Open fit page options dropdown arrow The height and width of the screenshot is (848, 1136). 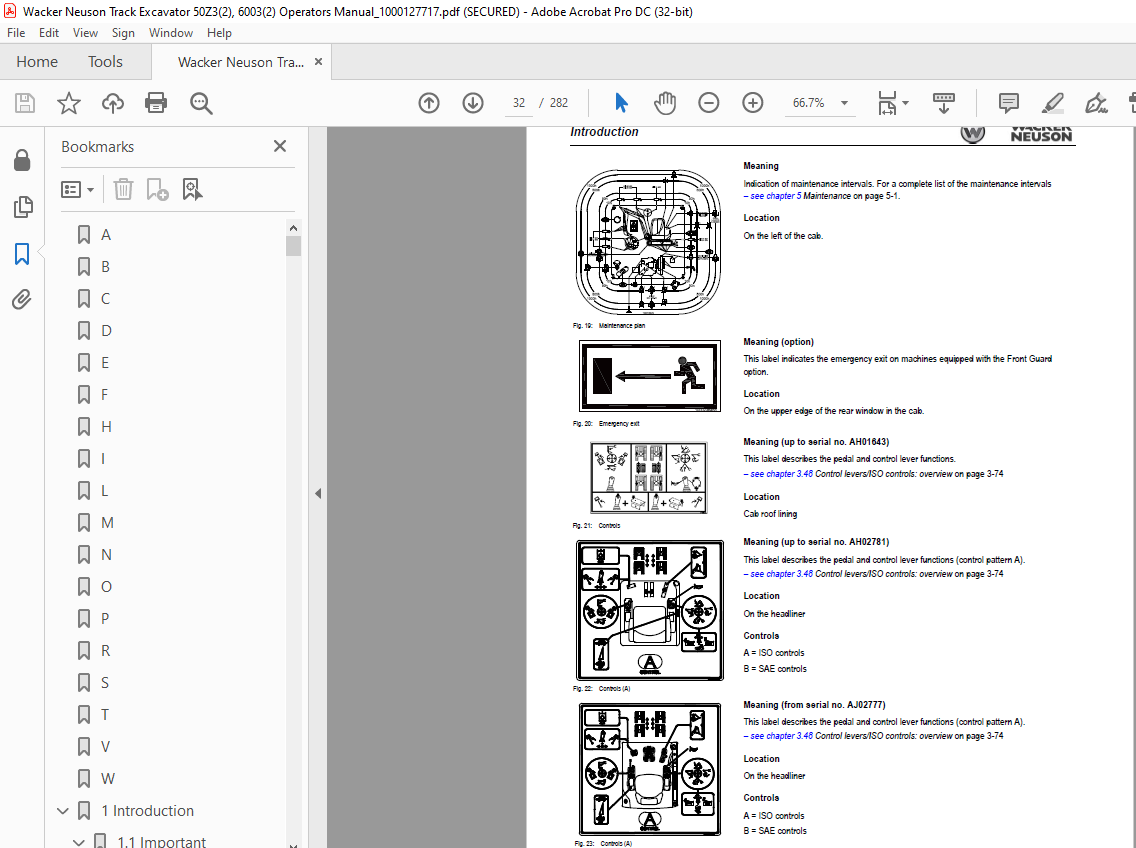point(906,103)
